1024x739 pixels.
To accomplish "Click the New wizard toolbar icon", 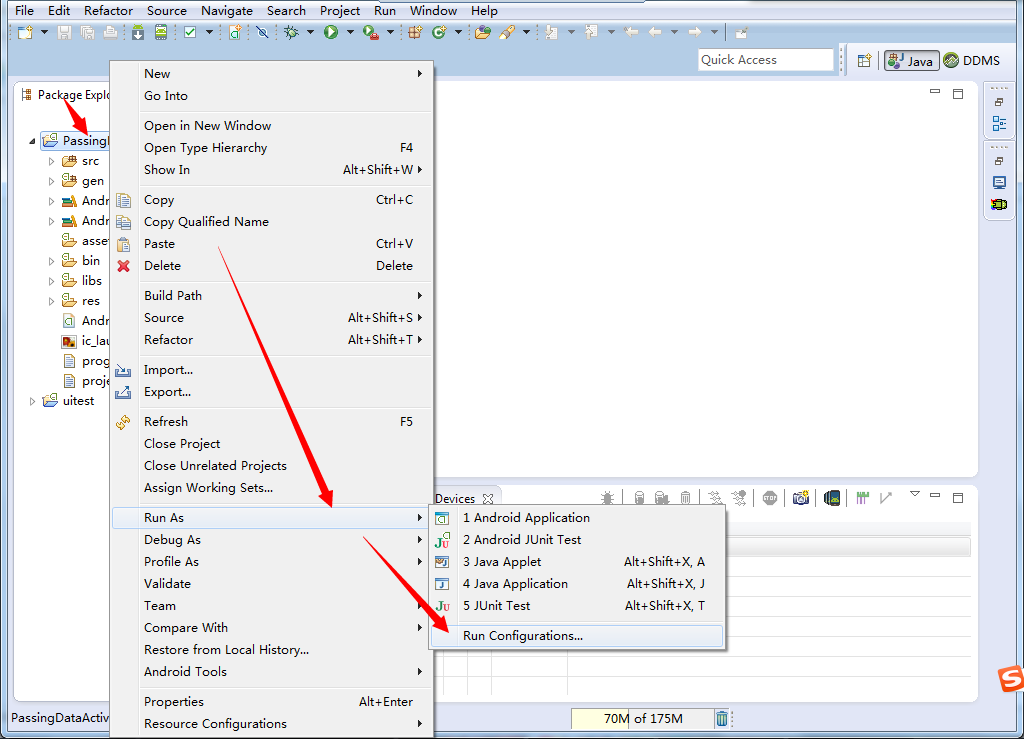I will [x=25, y=32].
